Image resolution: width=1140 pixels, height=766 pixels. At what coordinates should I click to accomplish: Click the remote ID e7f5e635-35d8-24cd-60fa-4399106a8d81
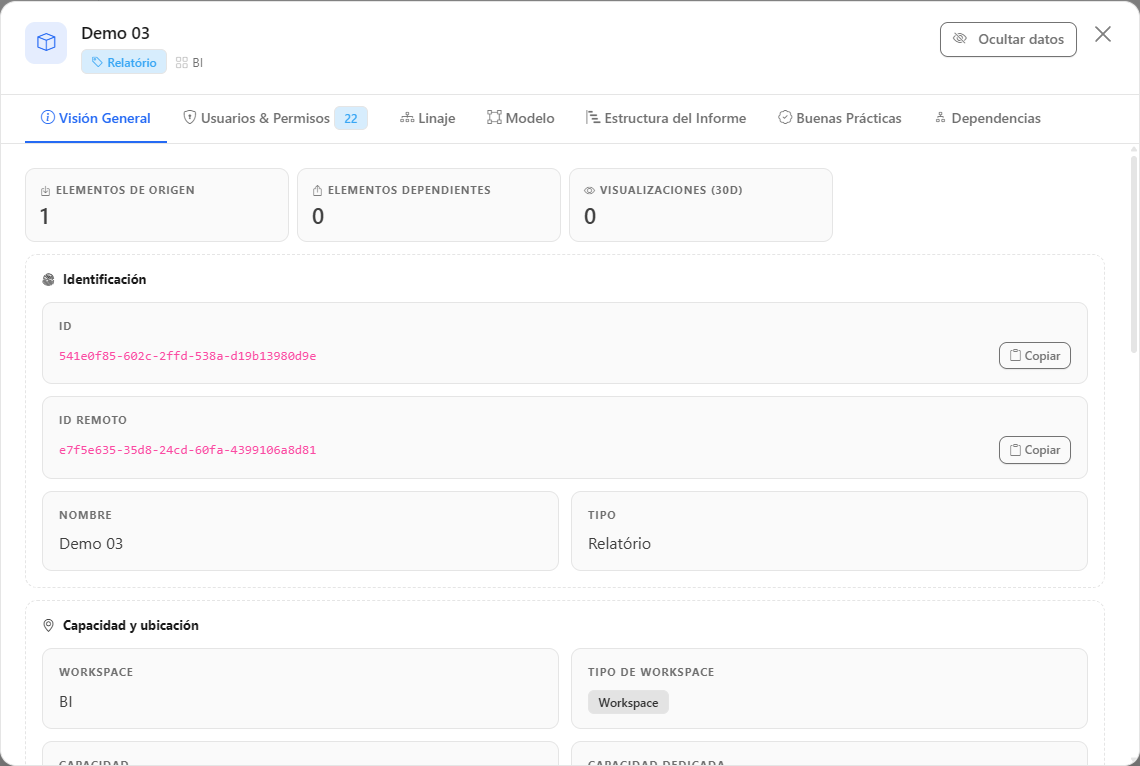coord(188,450)
